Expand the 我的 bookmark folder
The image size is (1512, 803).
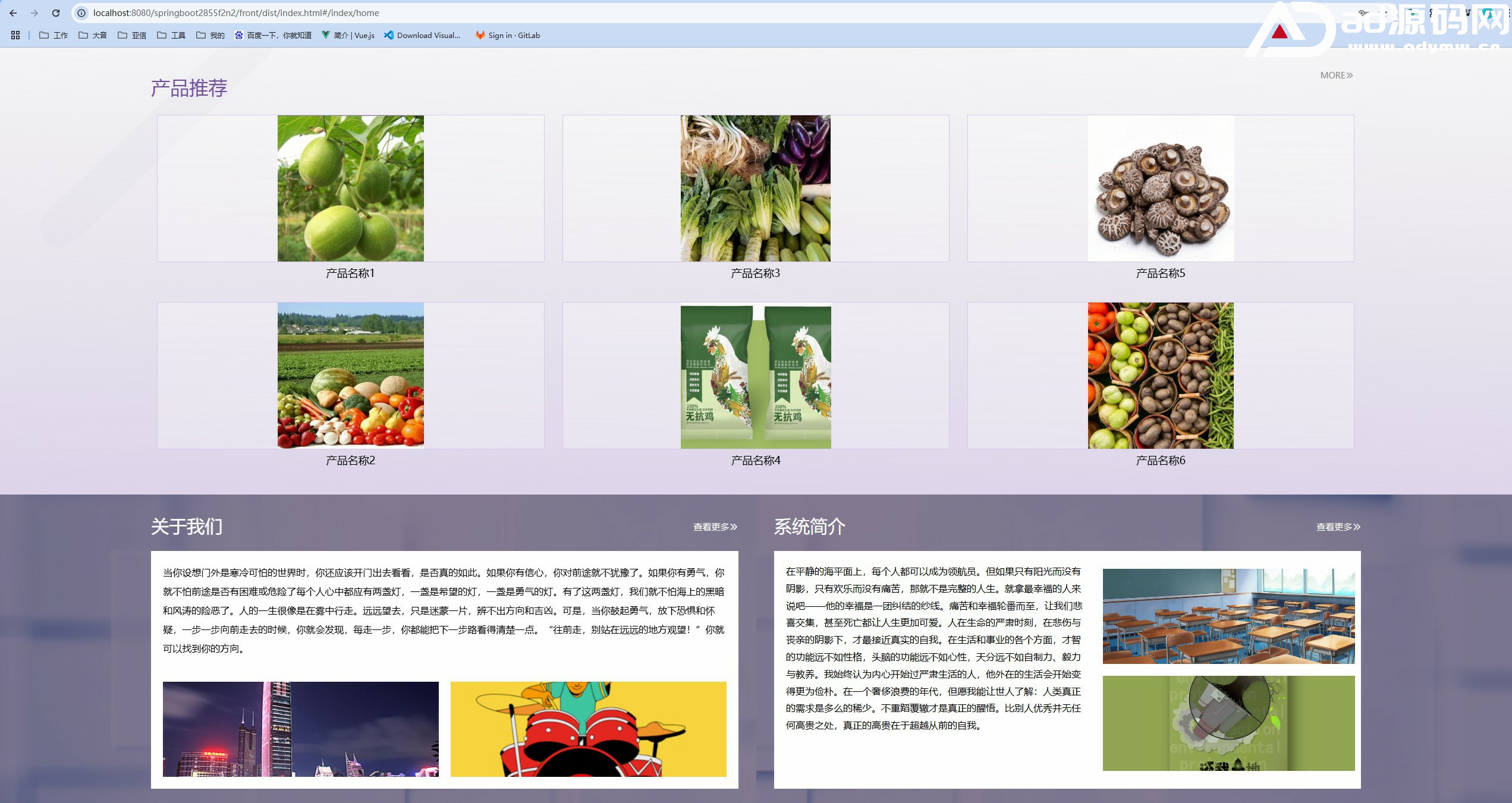(x=210, y=35)
